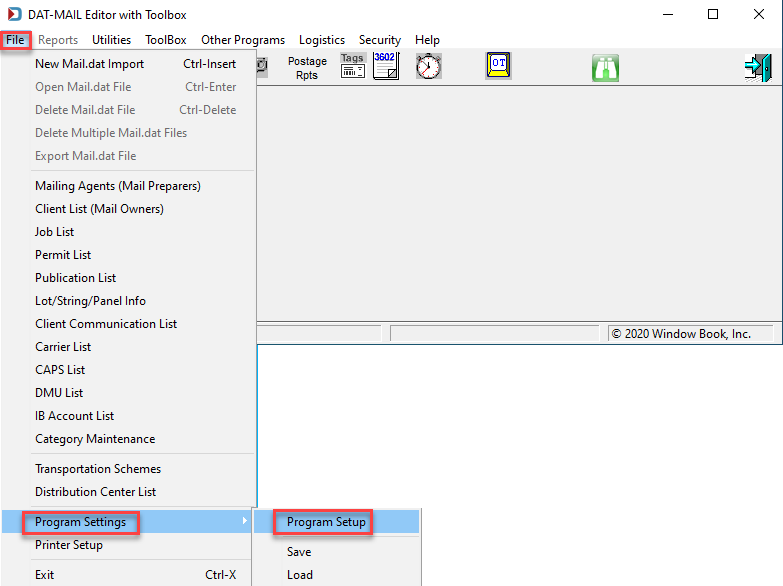Open the yellow OT icon
This screenshot has width=783, height=586.
coord(498,65)
